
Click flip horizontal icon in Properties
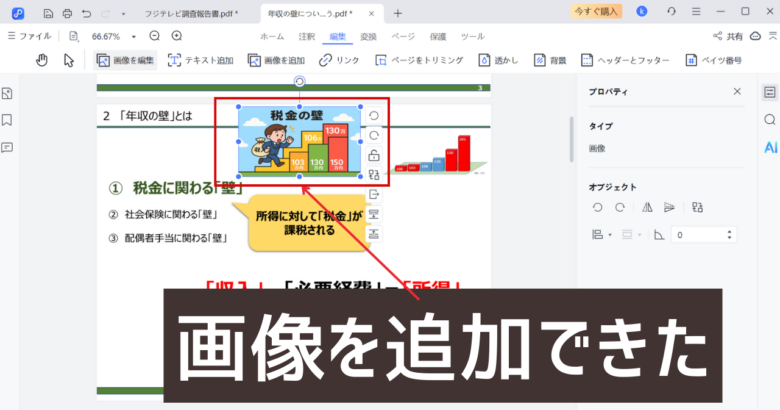click(647, 207)
